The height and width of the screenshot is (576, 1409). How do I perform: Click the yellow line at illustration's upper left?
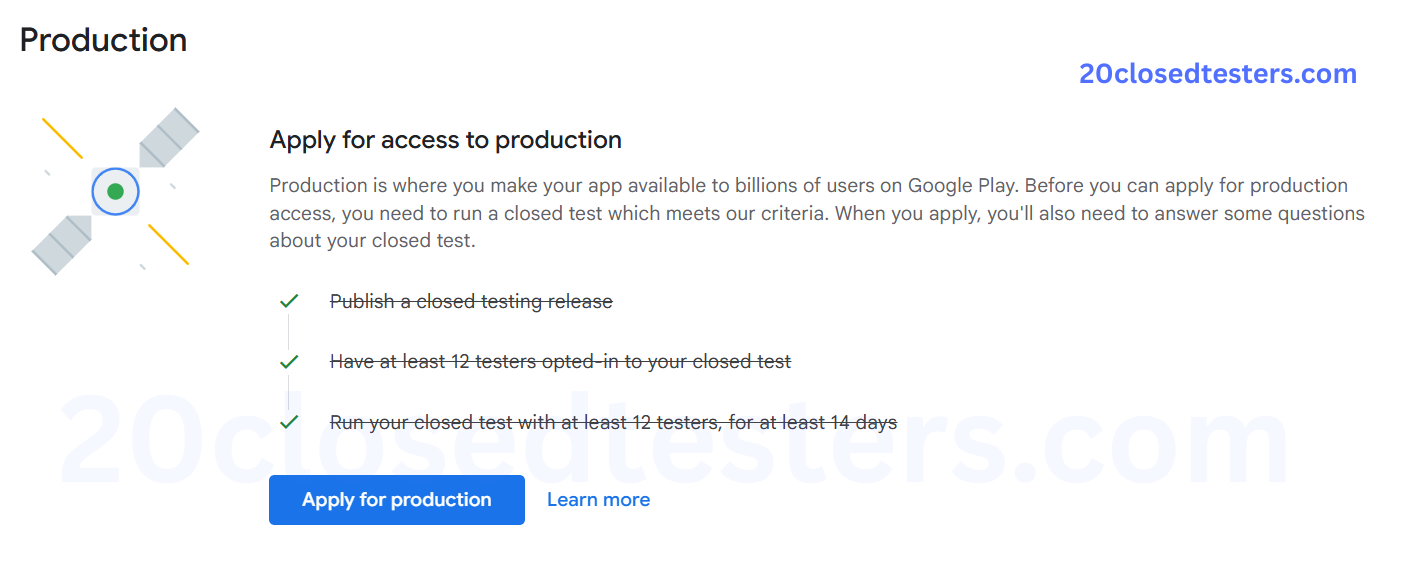62,138
